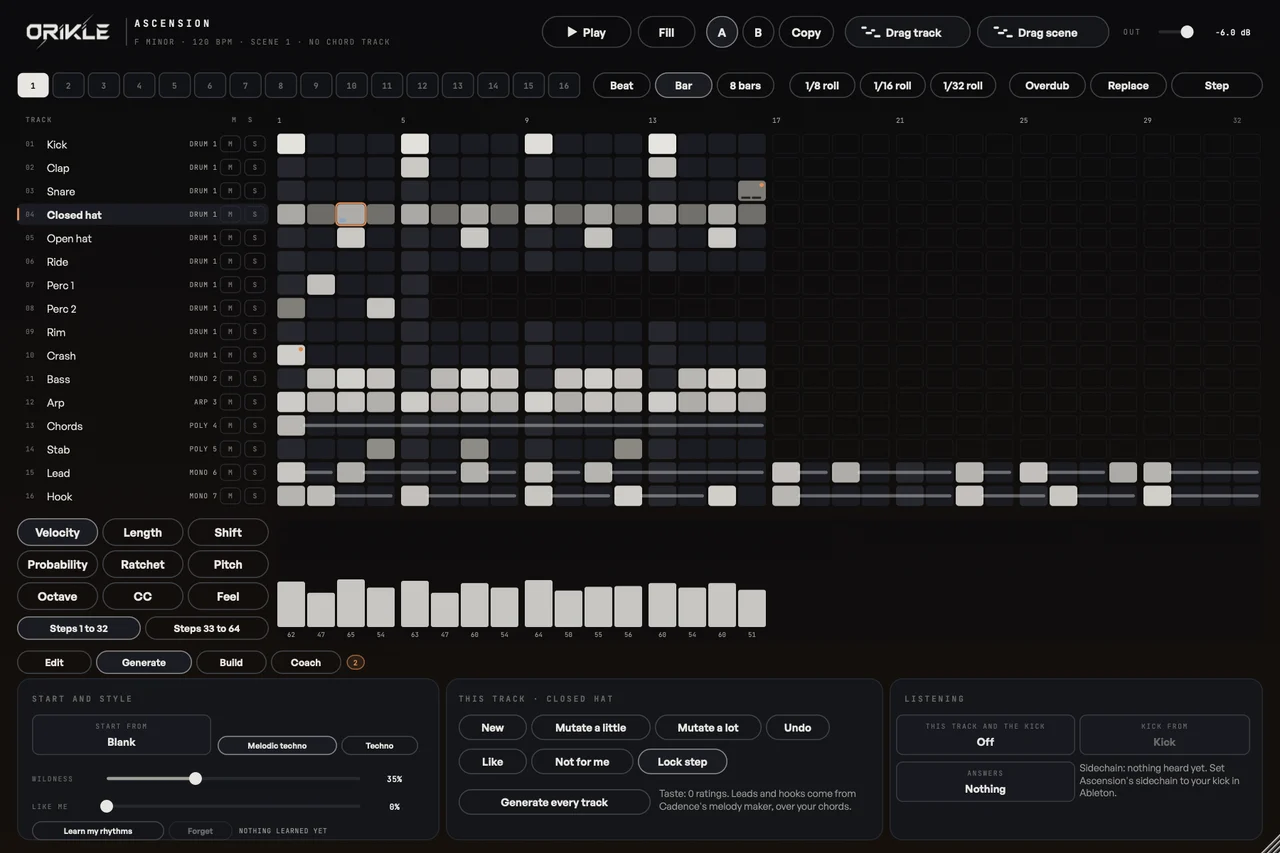Select the Chords track row
Screen dimensions: 1280x853
pos(141,426)
